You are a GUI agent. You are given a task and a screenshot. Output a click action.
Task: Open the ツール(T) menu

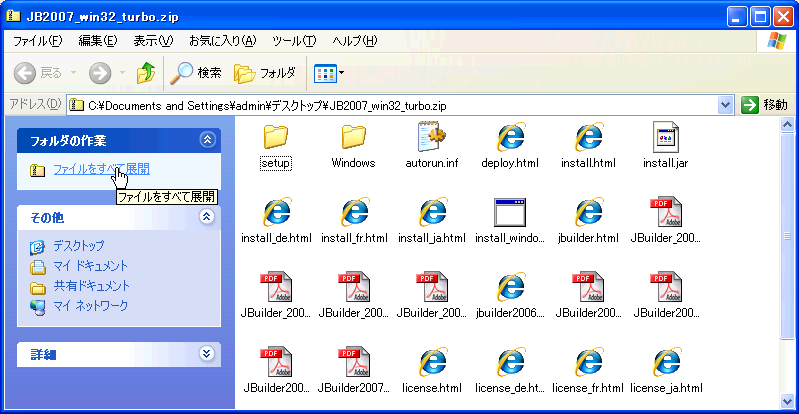point(294,41)
